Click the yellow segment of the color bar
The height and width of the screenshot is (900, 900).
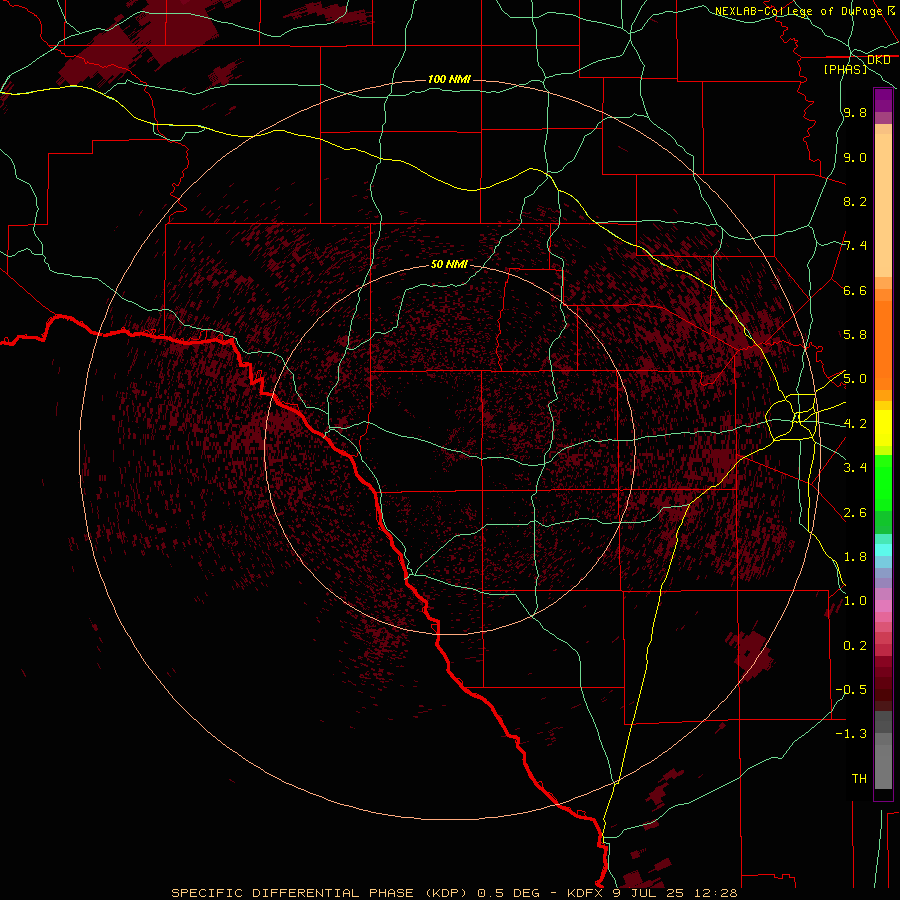(x=883, y=428)
